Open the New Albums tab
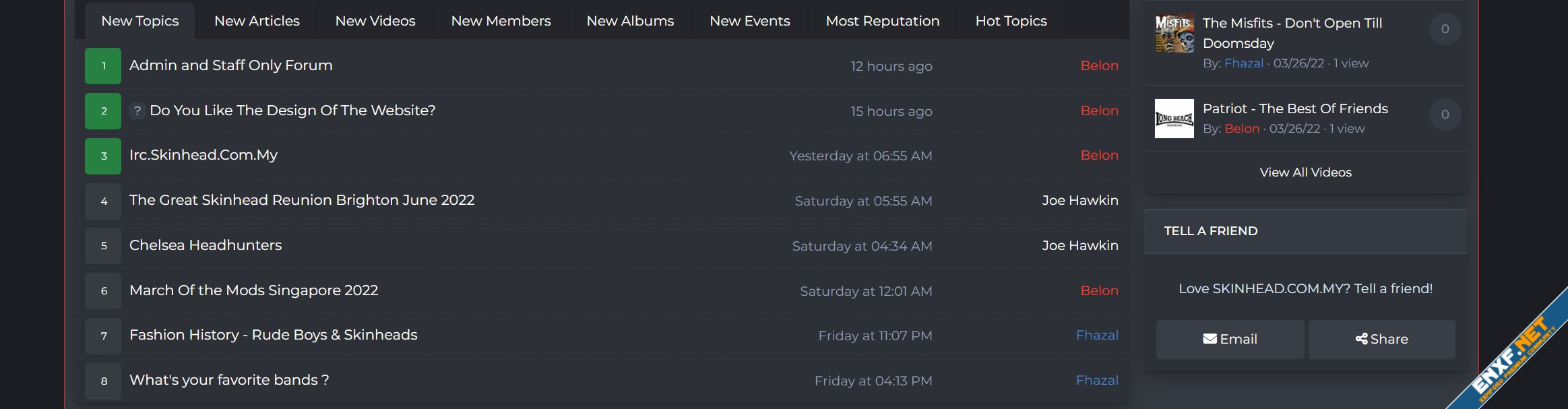This screenshot has width=1568, height=409. click(630, 21)
